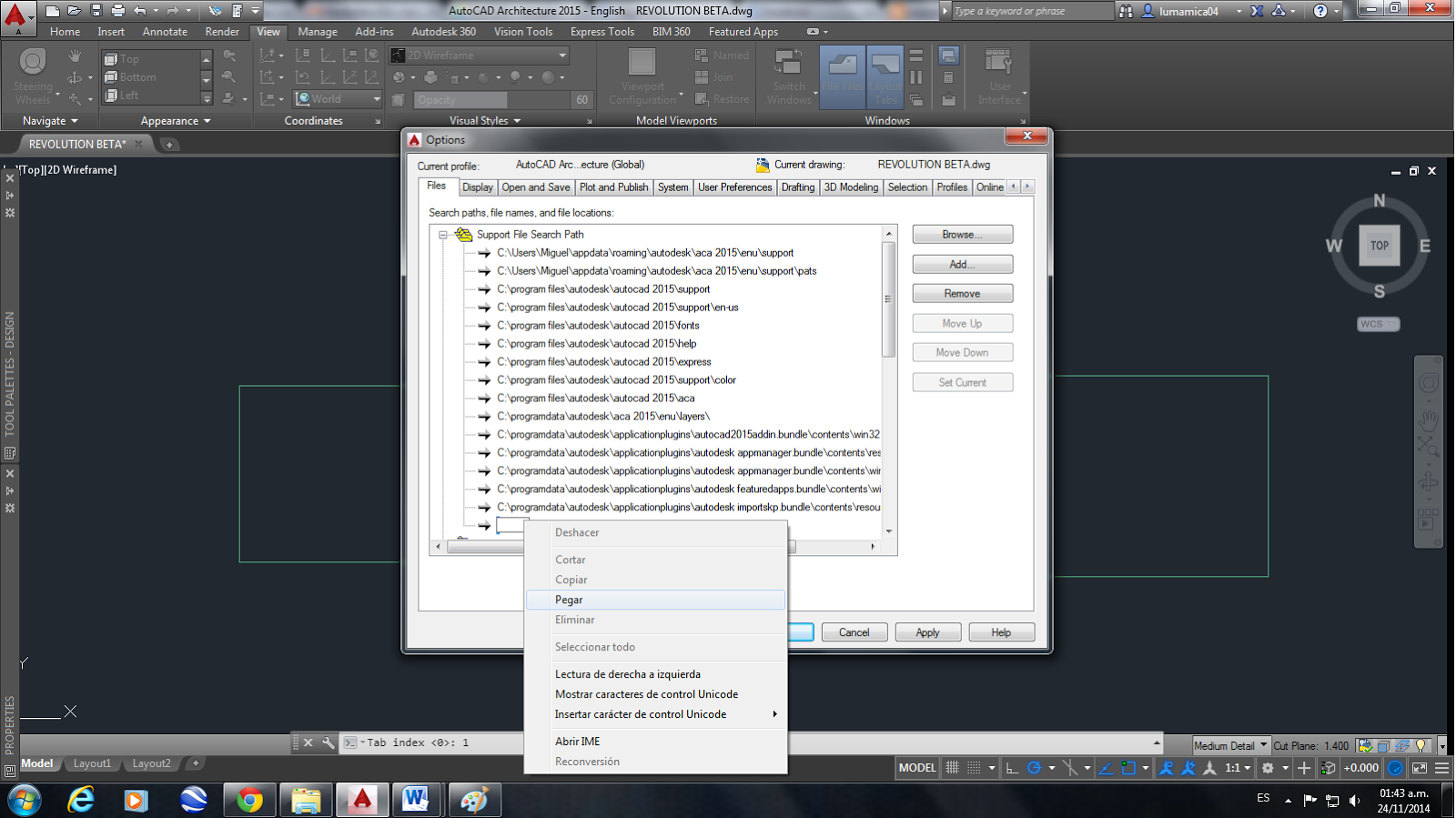Toggle Layout Tabs display
1456x818 pixels.
coord(885,76)
